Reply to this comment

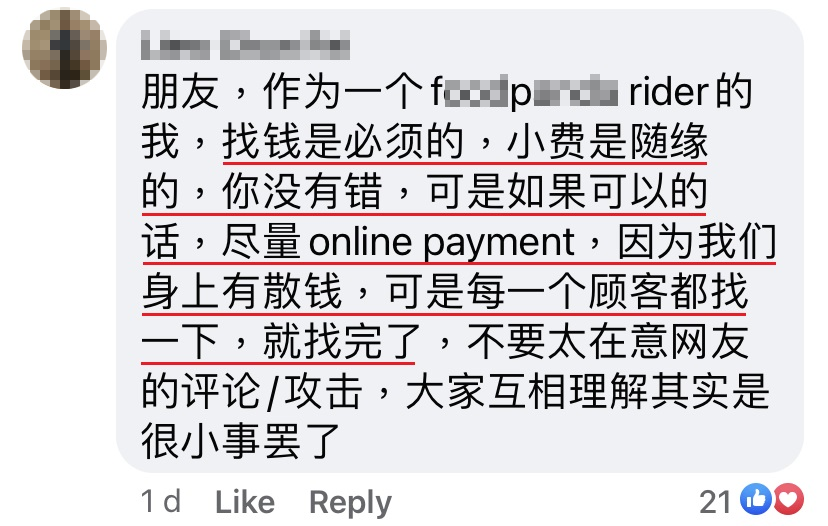click(350, 502)
